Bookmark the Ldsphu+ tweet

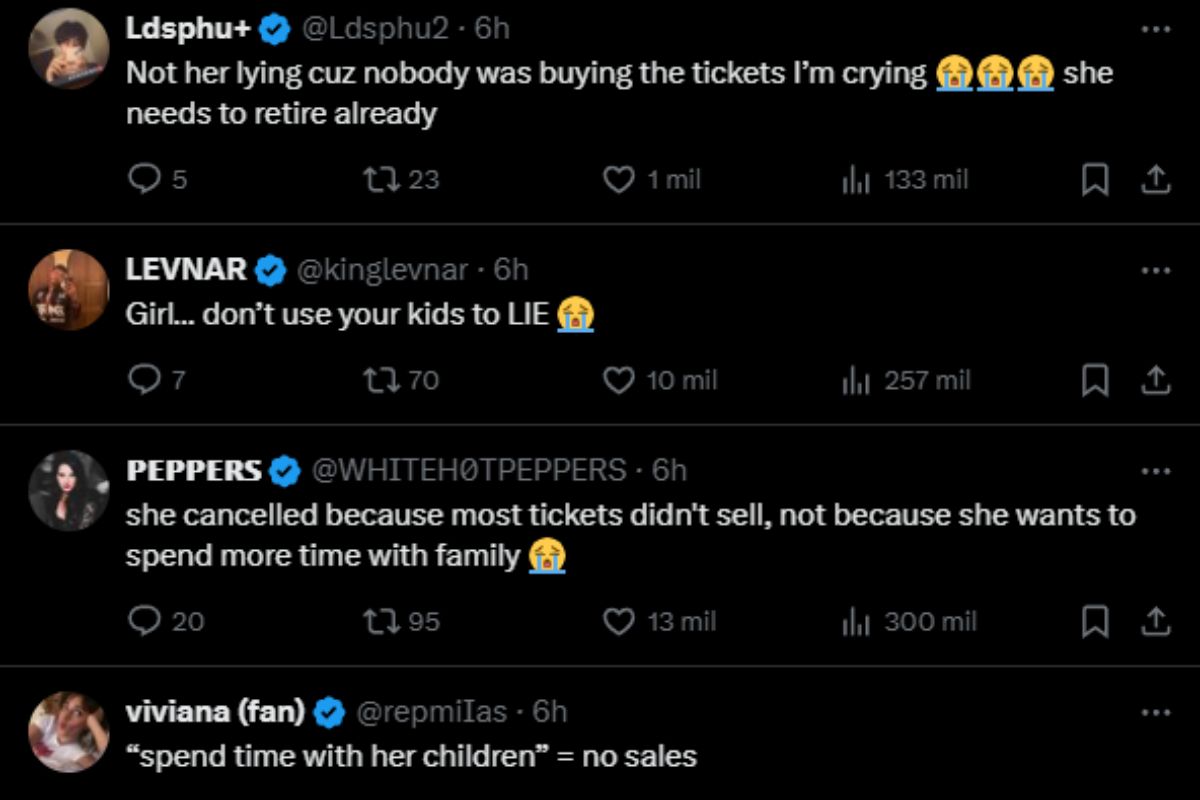[x=1096, y=180]
